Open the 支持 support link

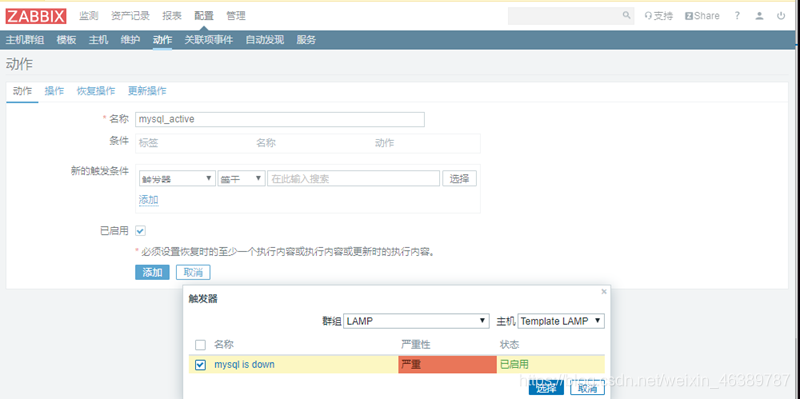659,16
